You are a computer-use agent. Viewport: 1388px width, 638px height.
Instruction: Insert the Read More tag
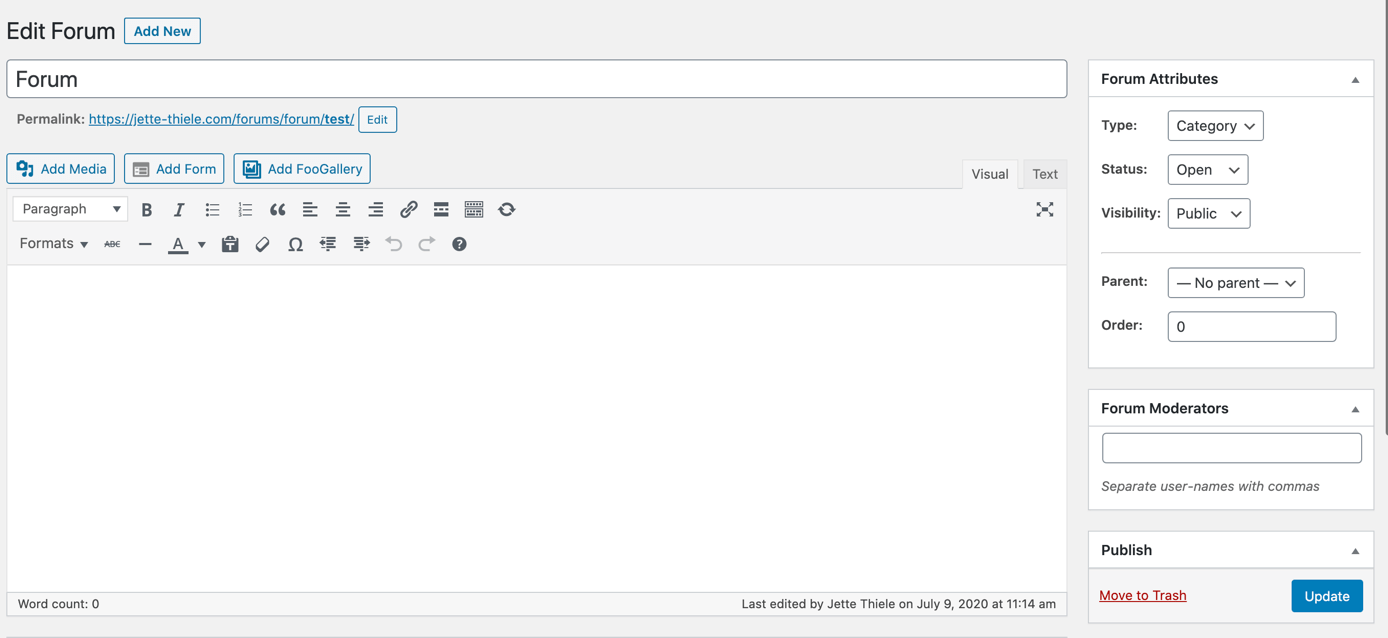(441, 210)
